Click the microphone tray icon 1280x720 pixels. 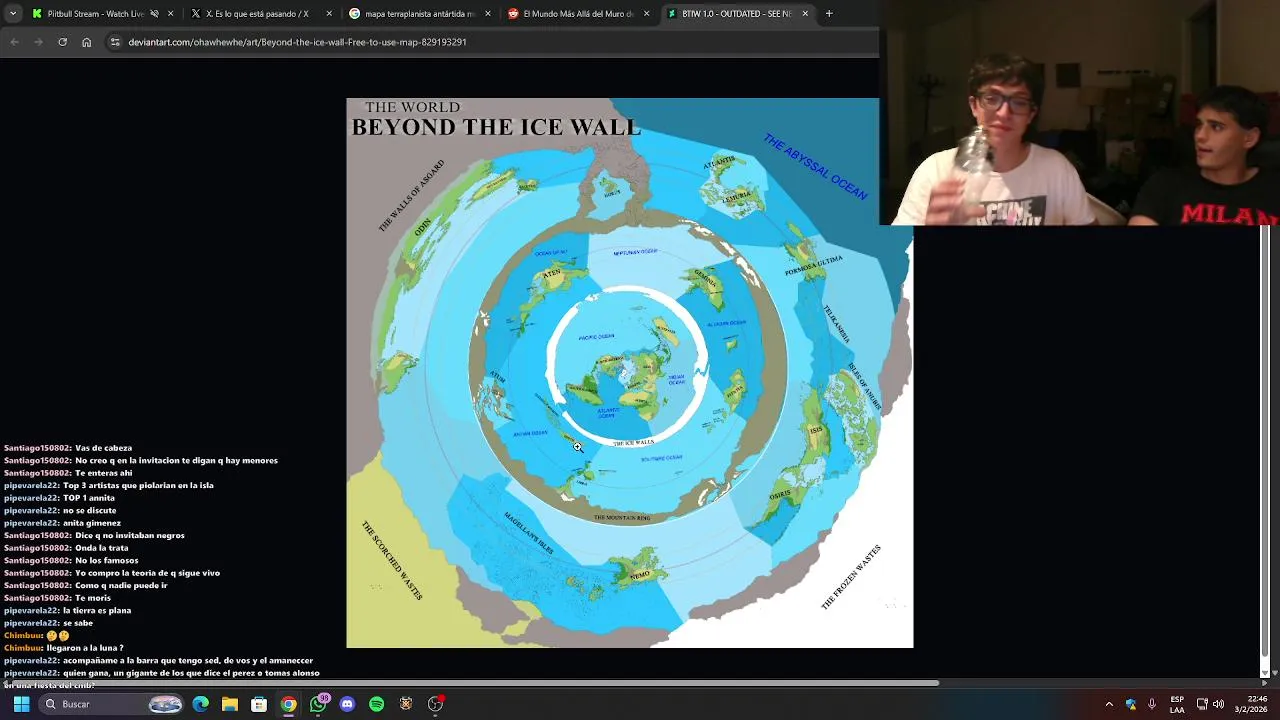click(x=1152, y=704)
